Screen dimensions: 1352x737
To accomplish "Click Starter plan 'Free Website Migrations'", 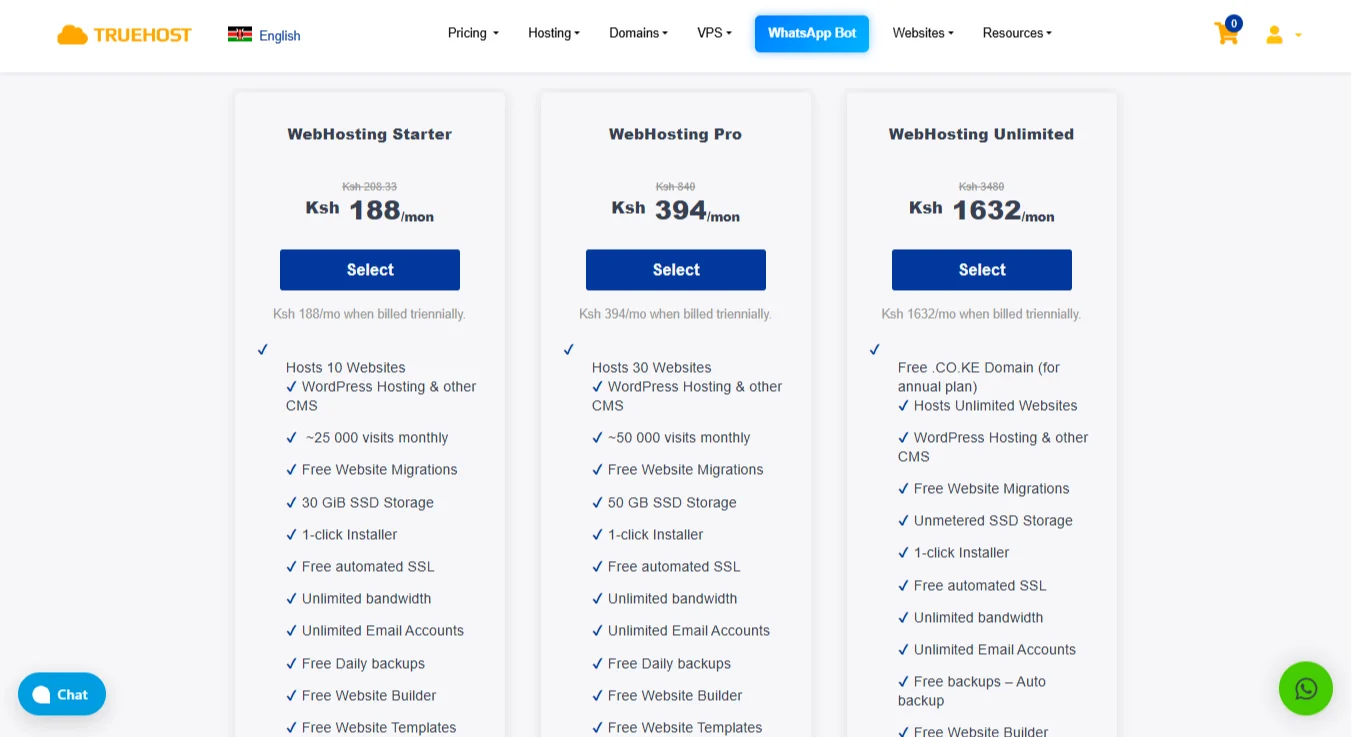I will [x=380, y=470].
